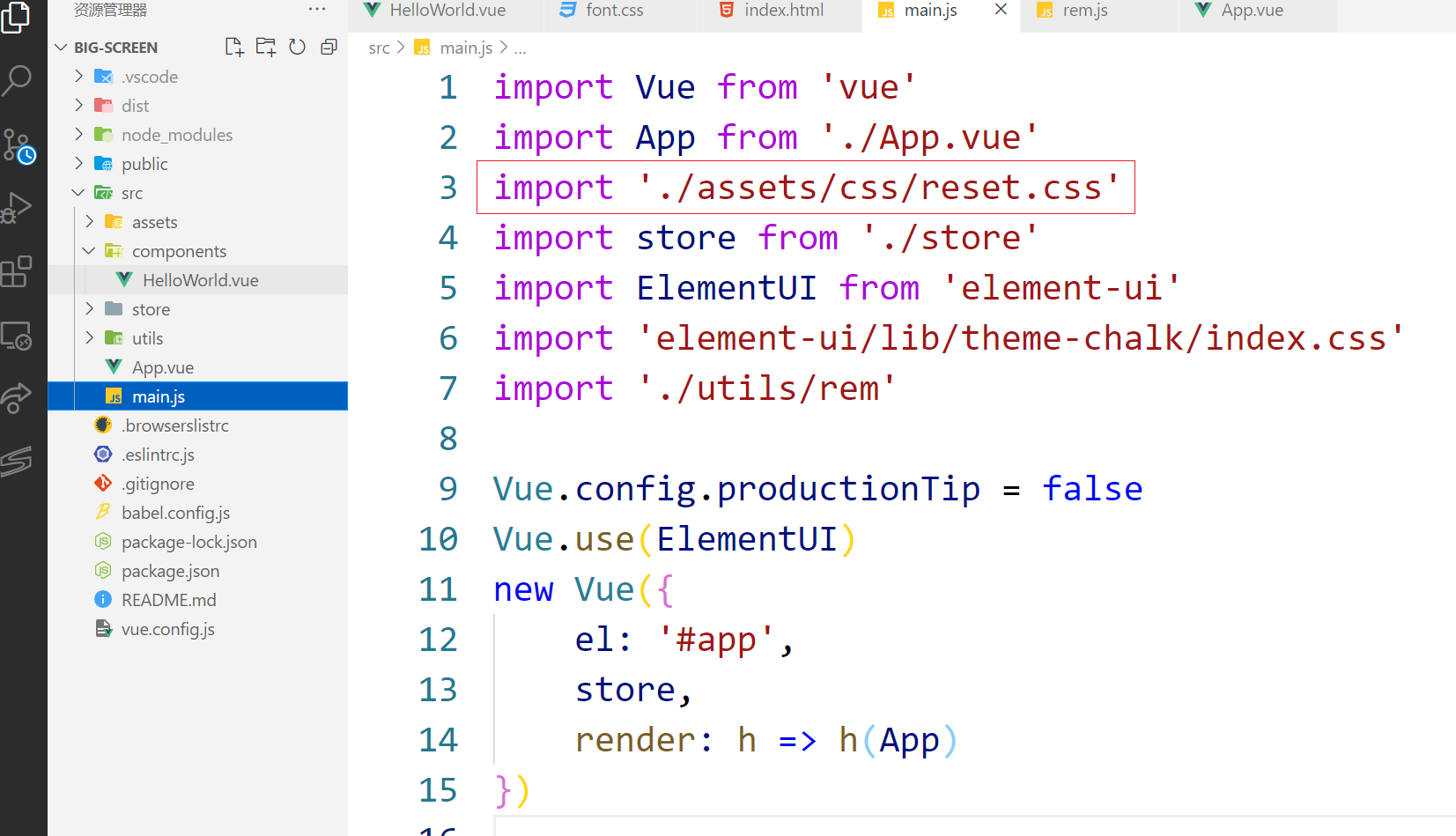Click the New File icon in explorer
This screenshot has height=836, width=1456.
(x=233, y=47)
